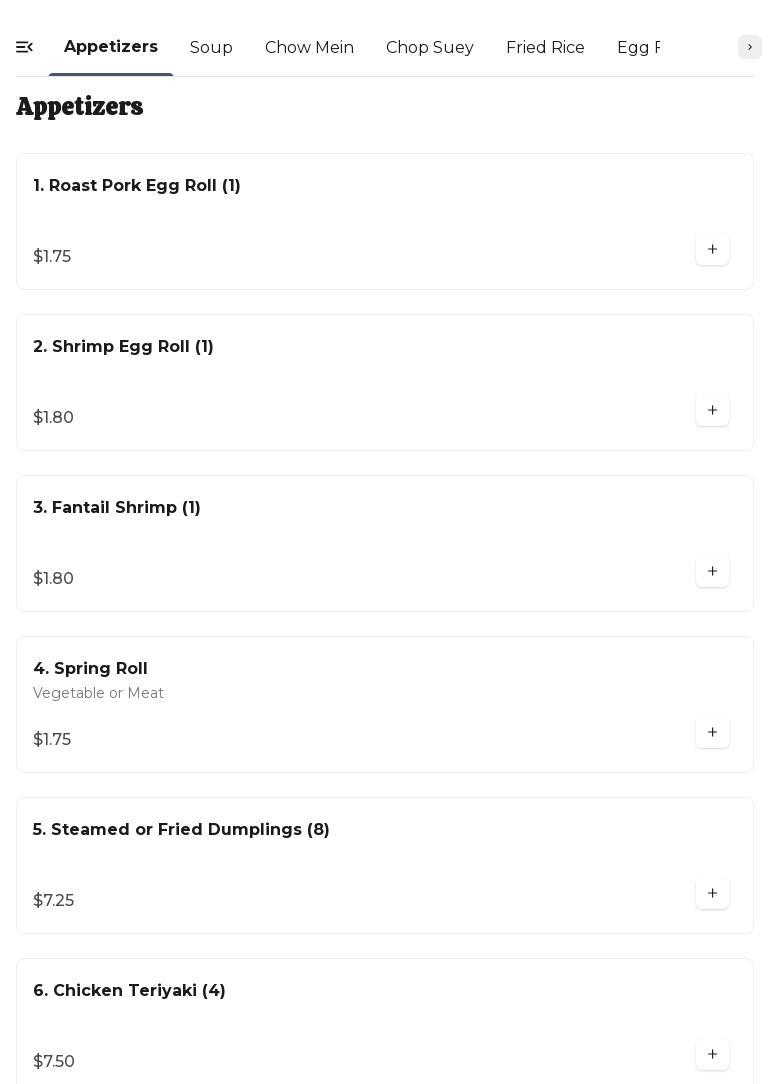Click the Fantail Shrimp item name
770x1084 pixels.
click(x=117, y=508)
